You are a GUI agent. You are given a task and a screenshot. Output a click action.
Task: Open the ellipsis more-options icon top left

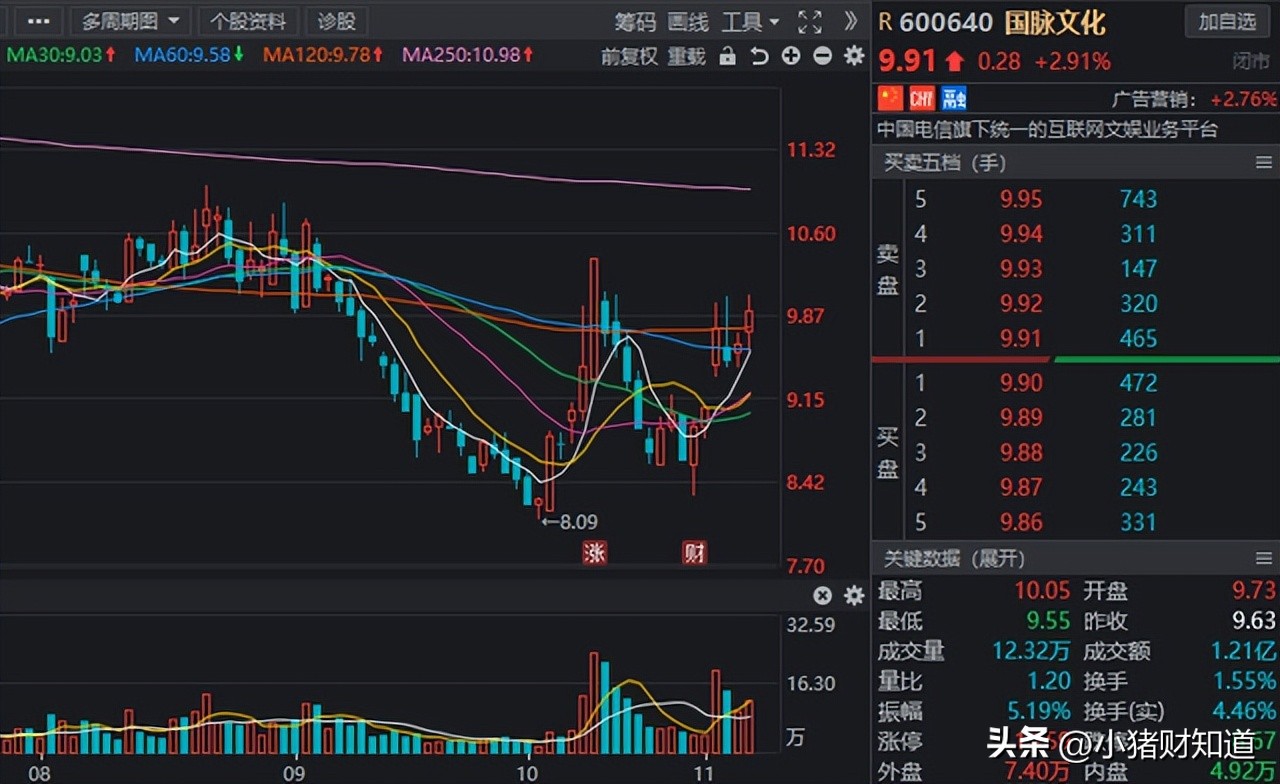click(37, 21)
